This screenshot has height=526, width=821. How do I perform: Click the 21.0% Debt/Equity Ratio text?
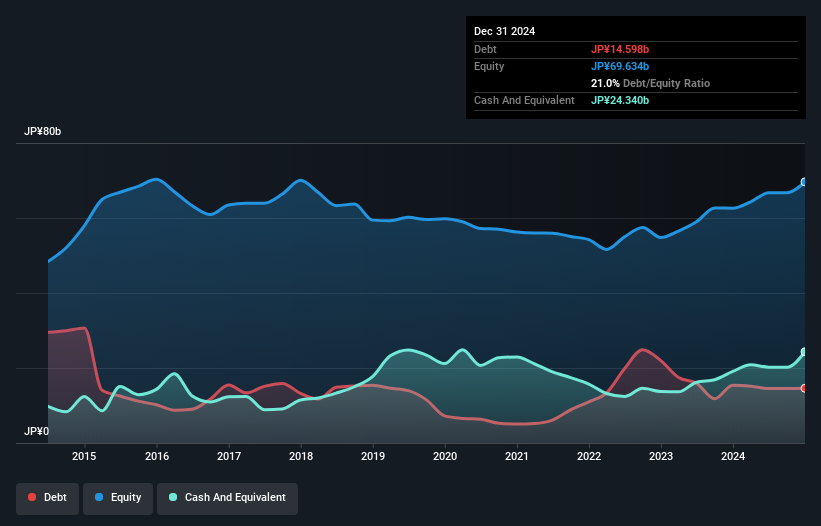pos(650,83)
